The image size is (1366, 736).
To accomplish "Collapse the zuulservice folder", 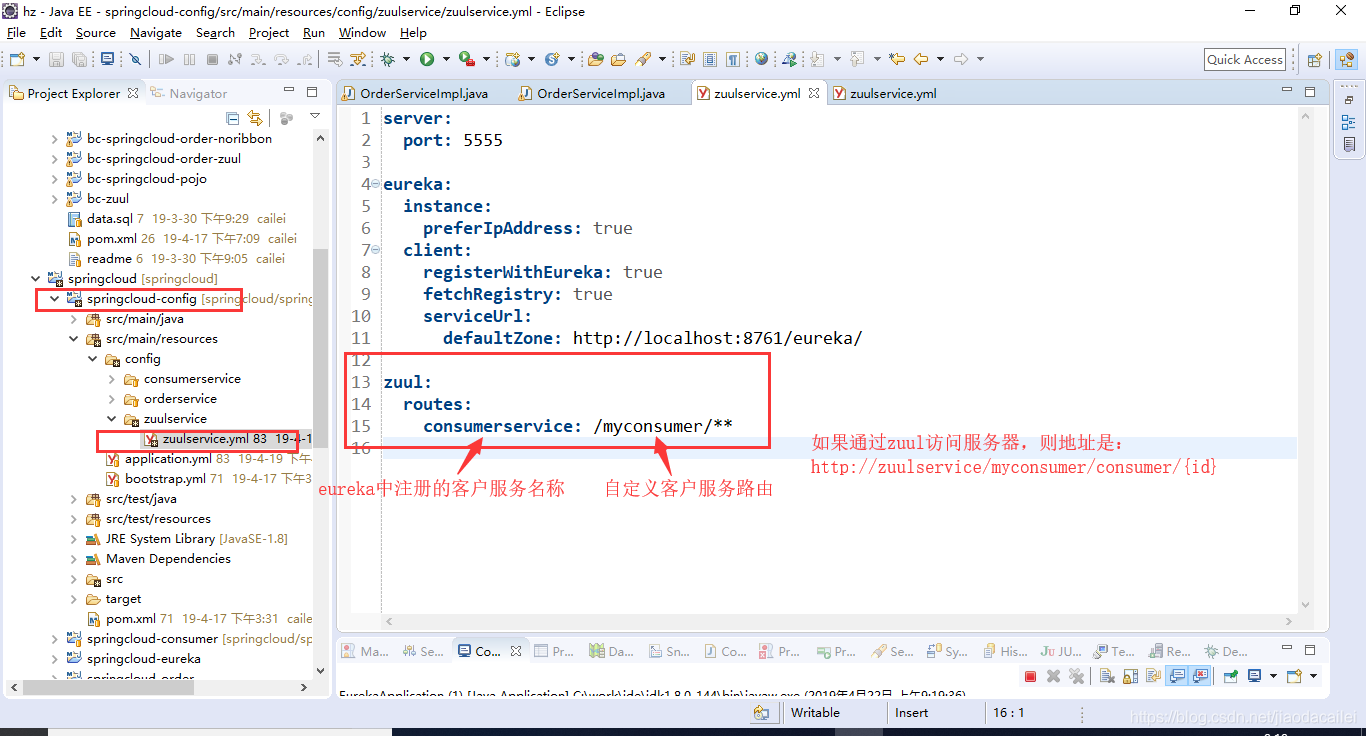I will (111, 419).
